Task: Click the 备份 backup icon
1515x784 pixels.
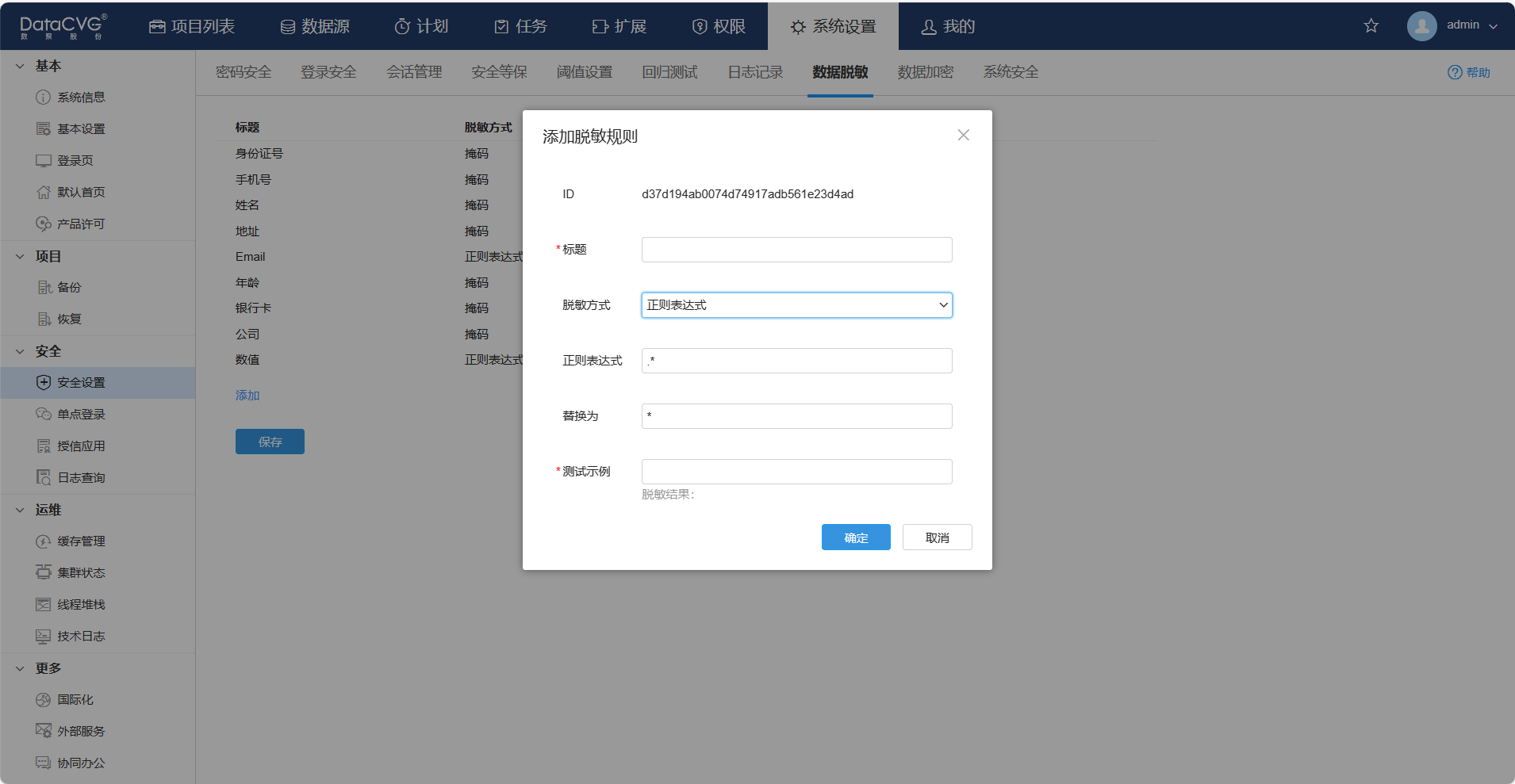Action: pos(44,288)
